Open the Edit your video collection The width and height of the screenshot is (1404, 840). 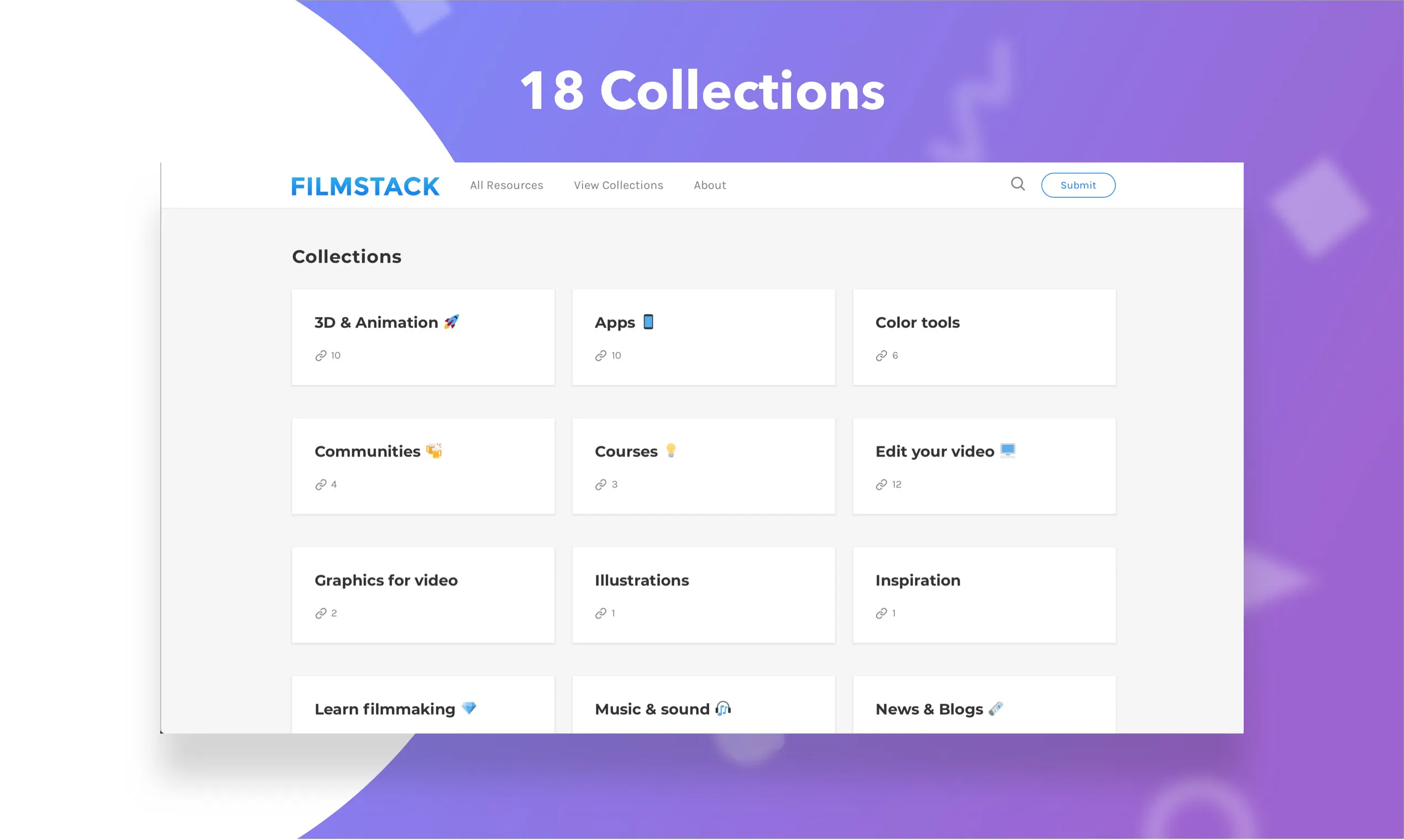pyautogui.click(x=984, y=466)
